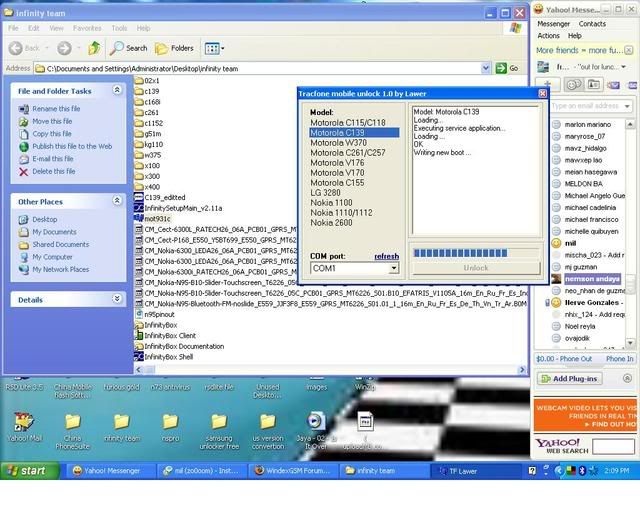Select Motorola C115/C118 model
640x505 pixels.
pos(348,122)
